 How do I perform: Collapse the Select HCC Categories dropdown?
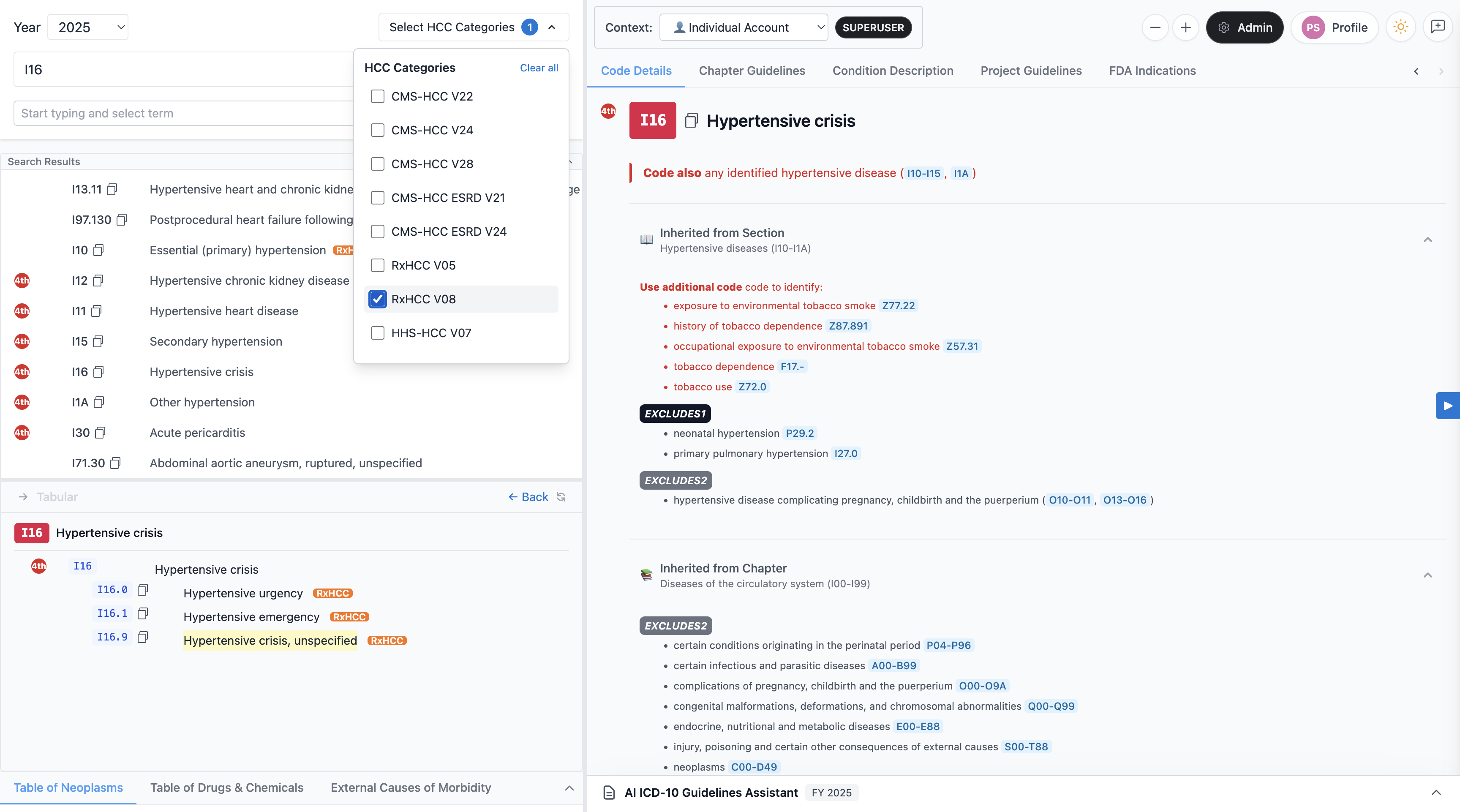click(474, 27)
